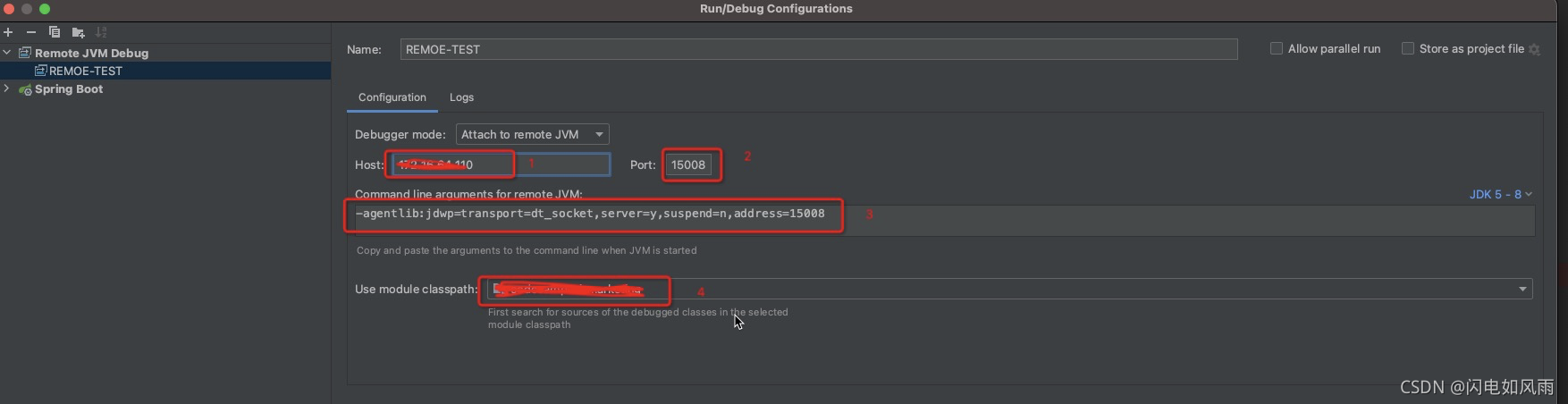Open the Use module classpath dropdown

point(1010,289)
